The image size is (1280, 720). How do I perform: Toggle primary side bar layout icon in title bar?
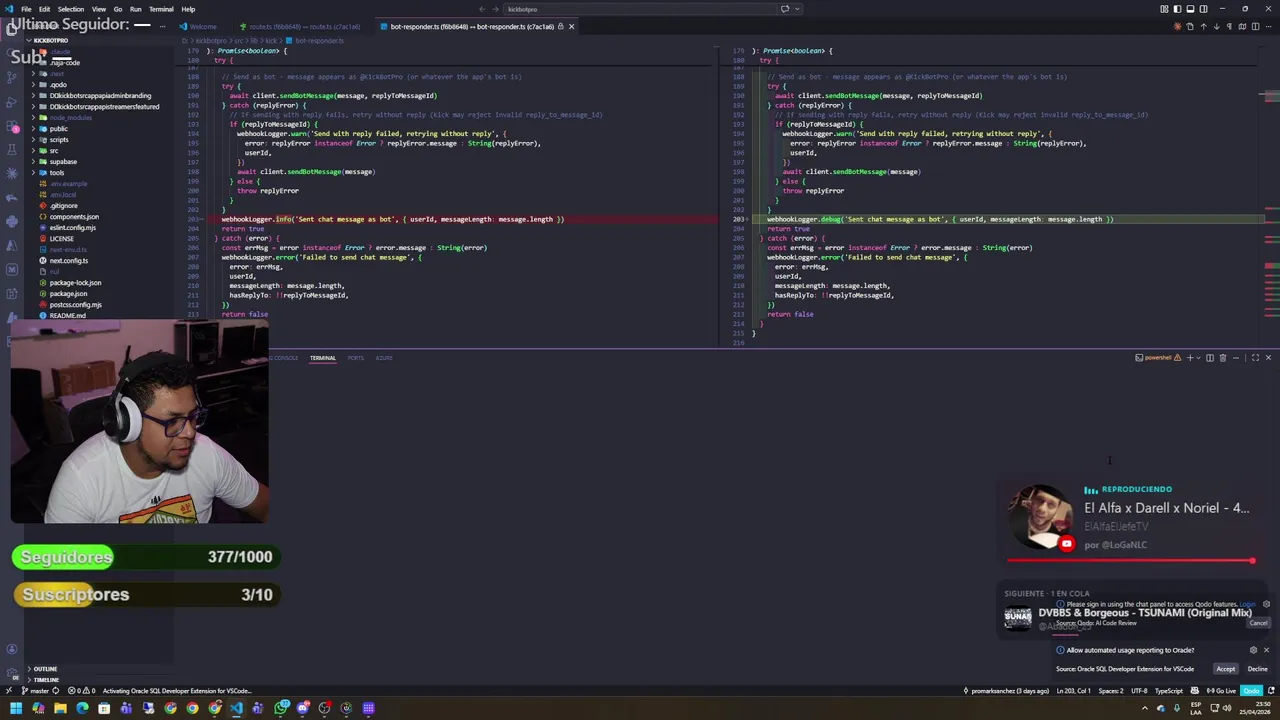click(x=1177, y=9)
